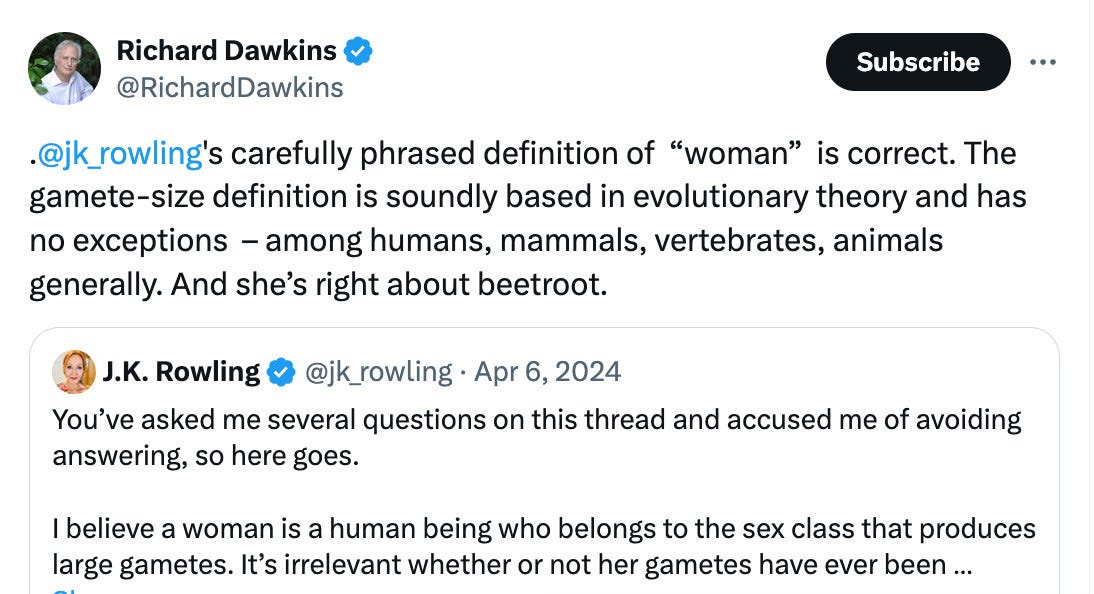This screenshot has width=1094, height=594.
Task: Click J.K. Rowling's blue checkmark badge
Action: tap(281, 371)
